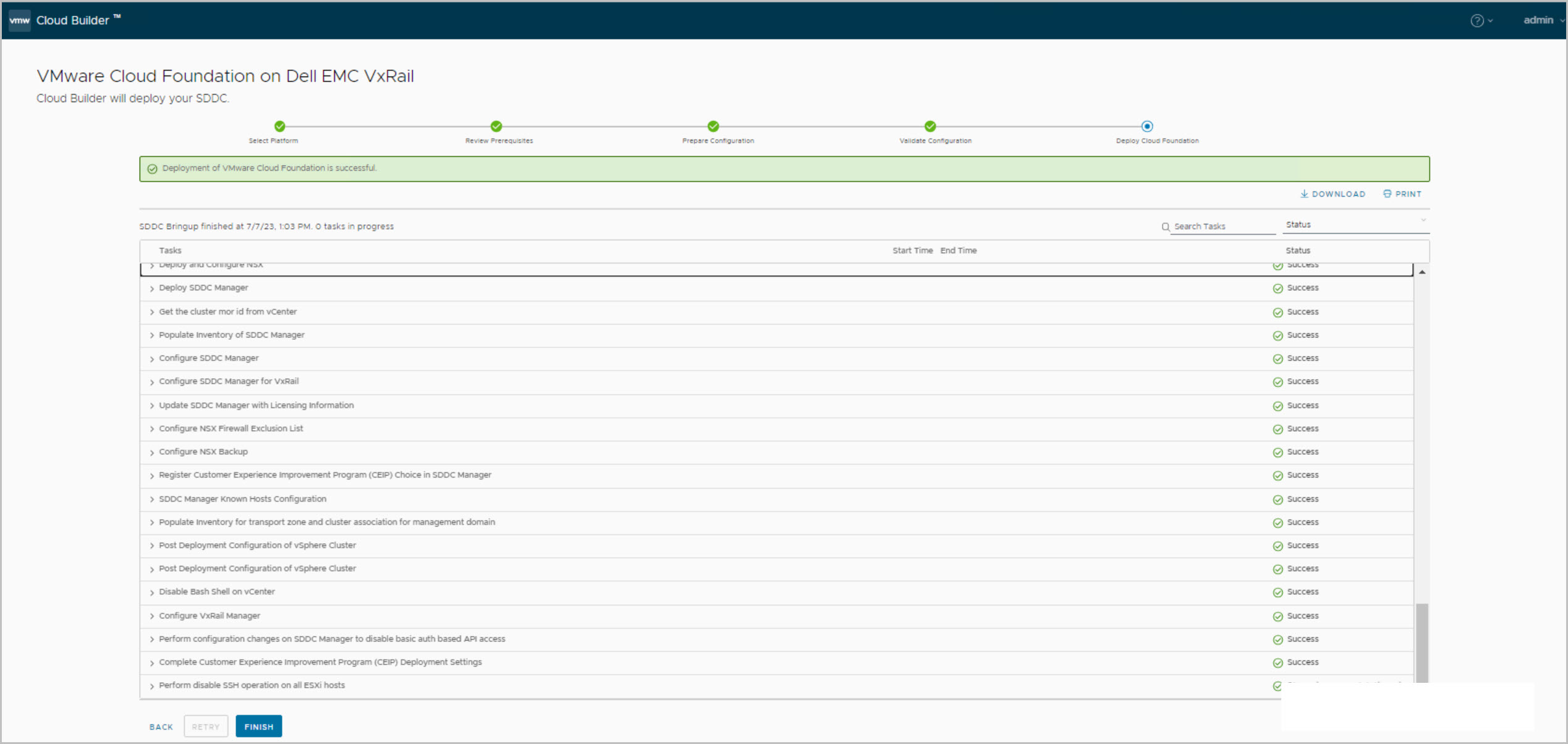Click the search magnifier icon
1568x744 pixels.
pyautogui.click(x=1166, y=227)
